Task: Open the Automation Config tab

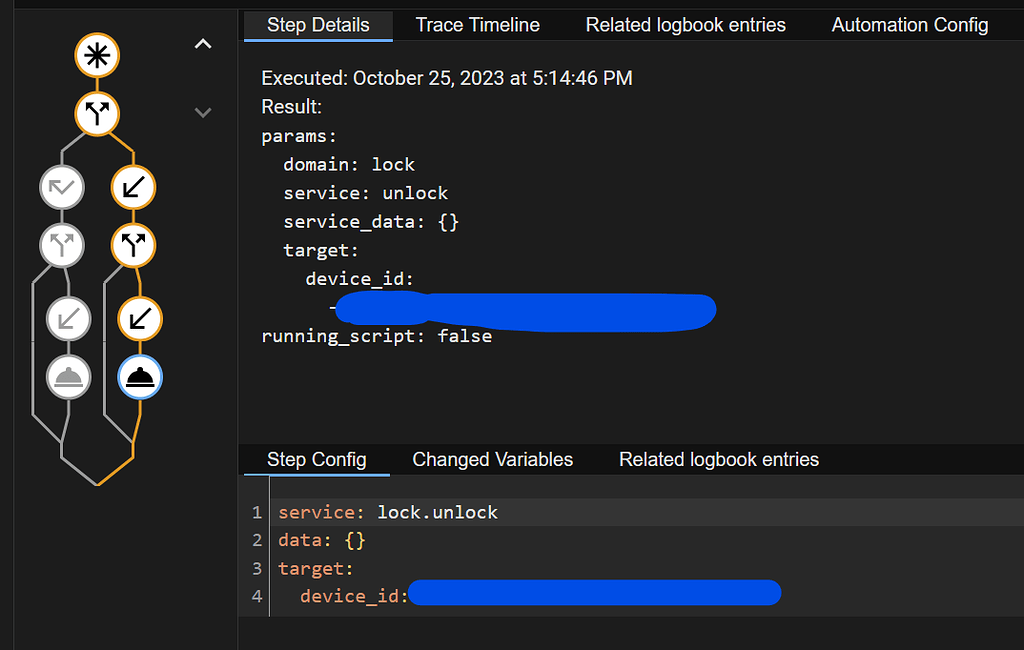Action: click(909, 24)
